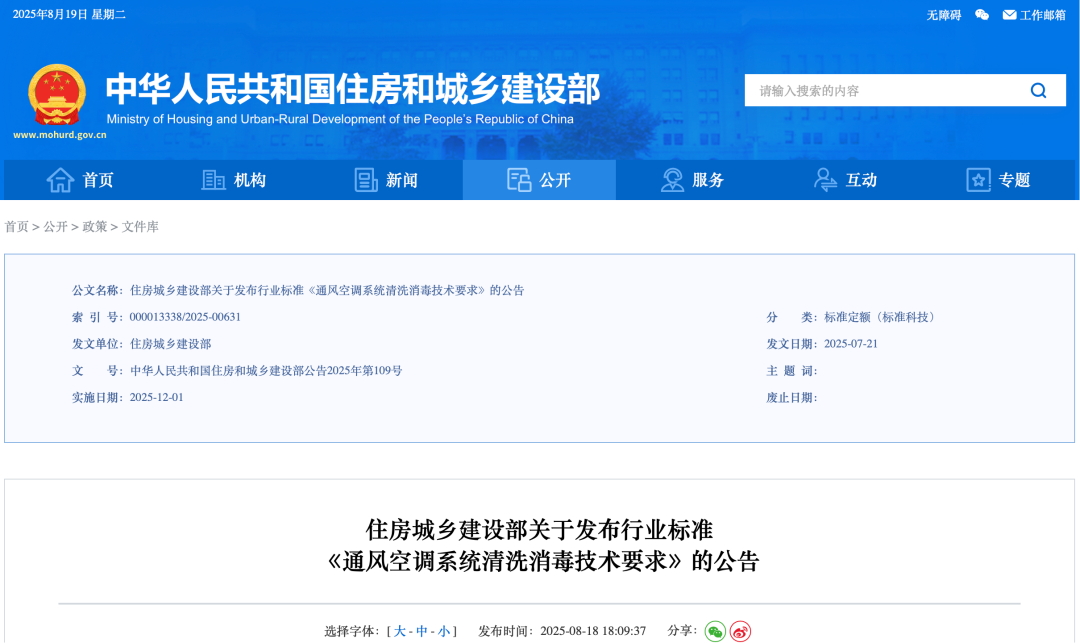Go to 公开 in breadcrumb

tap(55, 226)
